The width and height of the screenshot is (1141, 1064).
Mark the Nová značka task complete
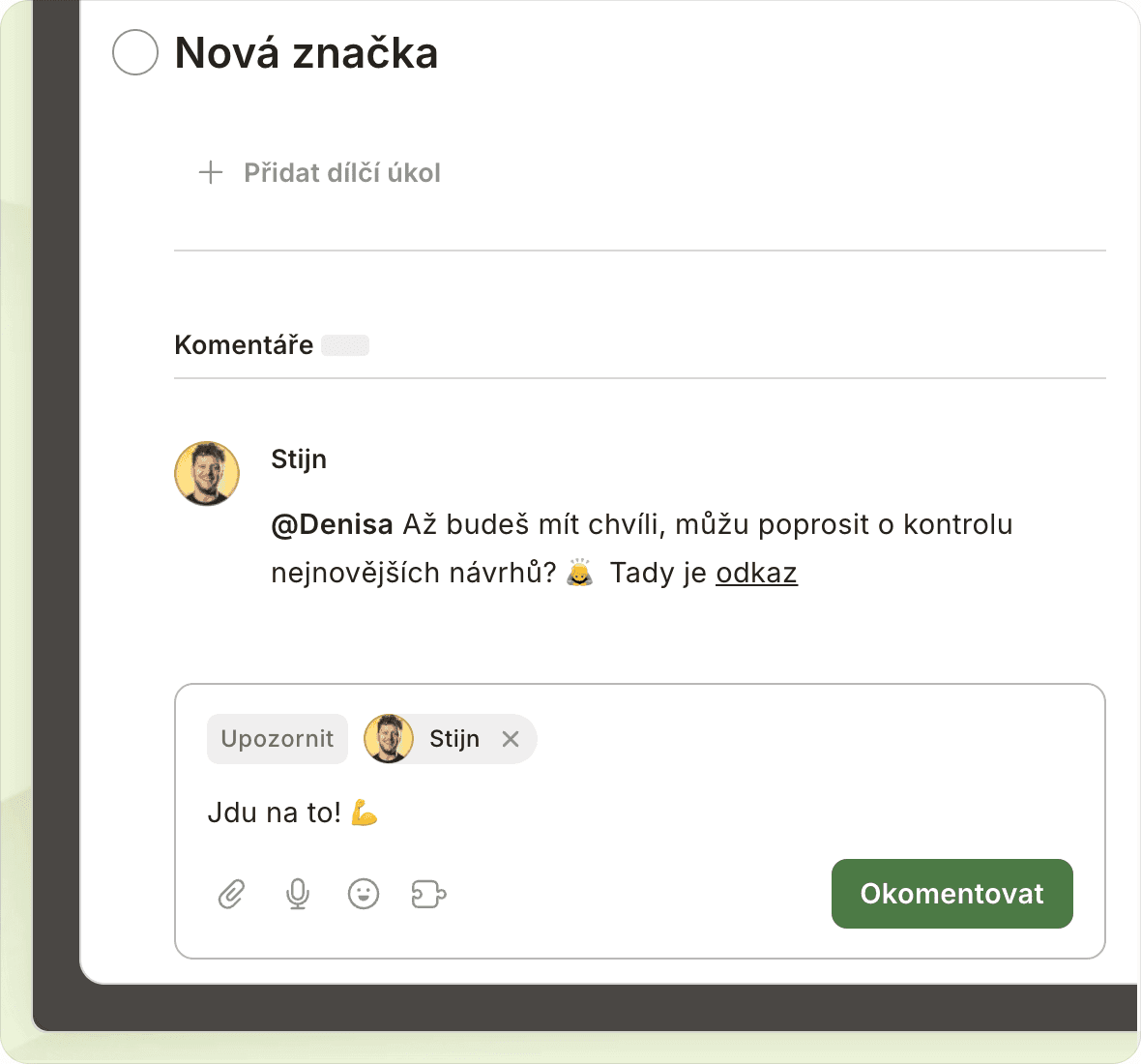[x=135, y=52]
